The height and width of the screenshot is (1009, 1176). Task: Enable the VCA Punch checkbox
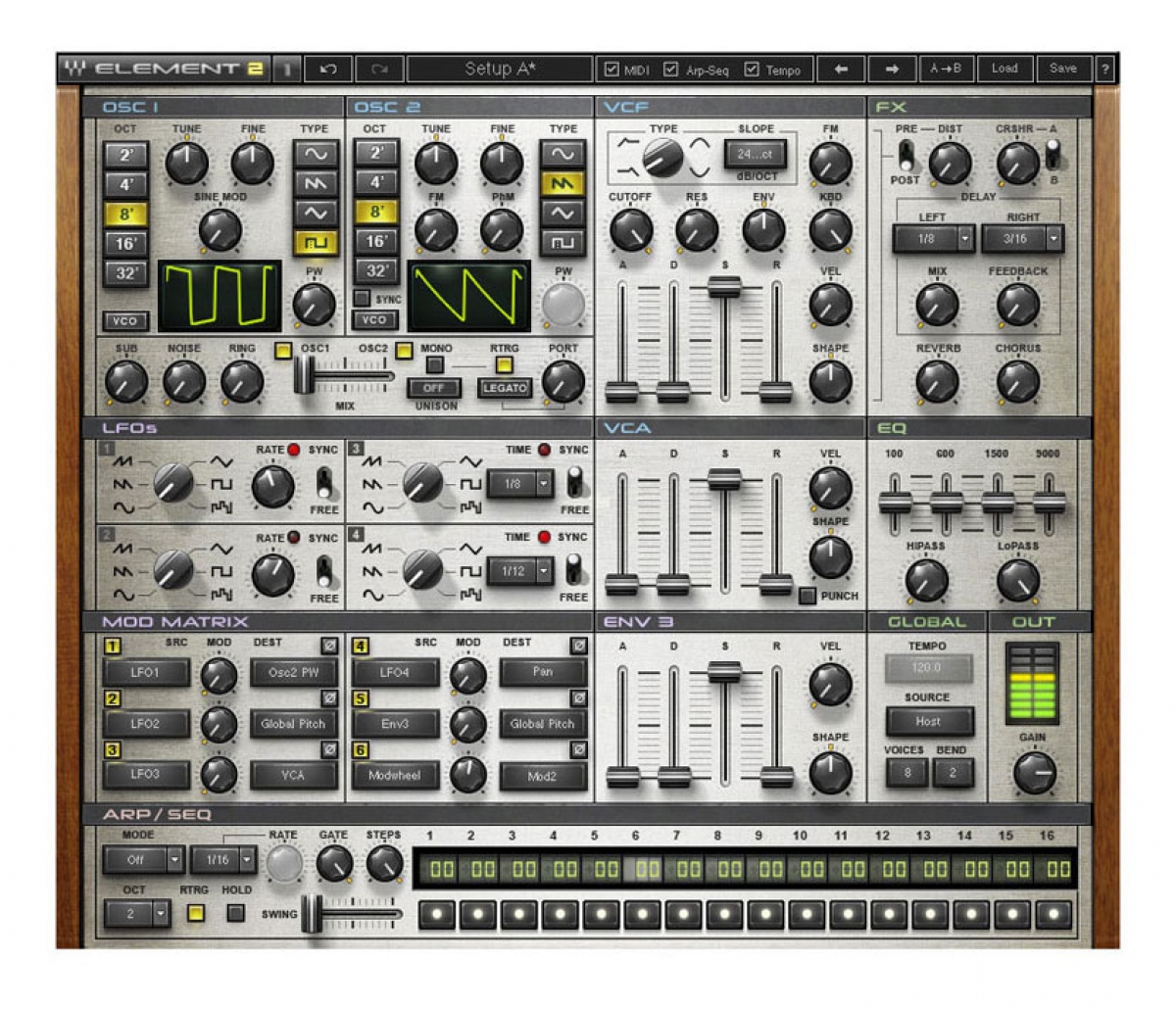click(x=807, y=595)
